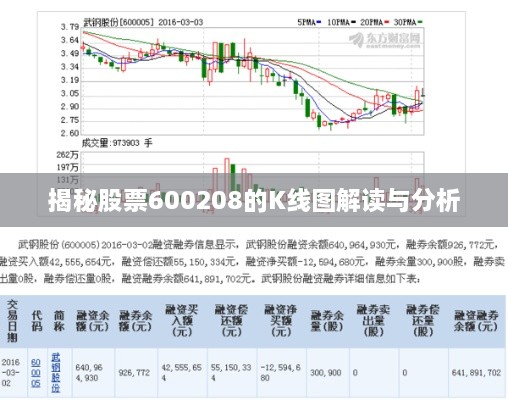The height and width of the screenshot is (400, 508).
Task: Click the banner title 揭秘股票600208的K线图解读与分析
Action: point(254,200)
